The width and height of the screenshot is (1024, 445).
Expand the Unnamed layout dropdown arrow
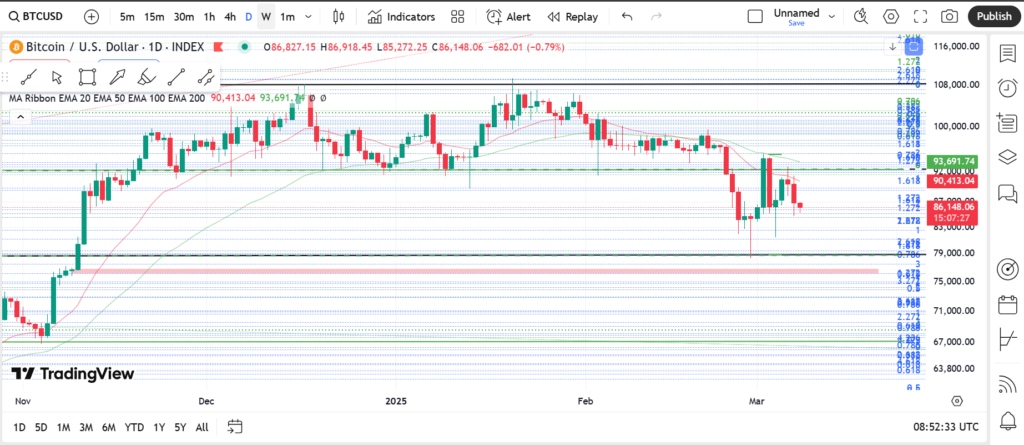click(x=832, y=16)
